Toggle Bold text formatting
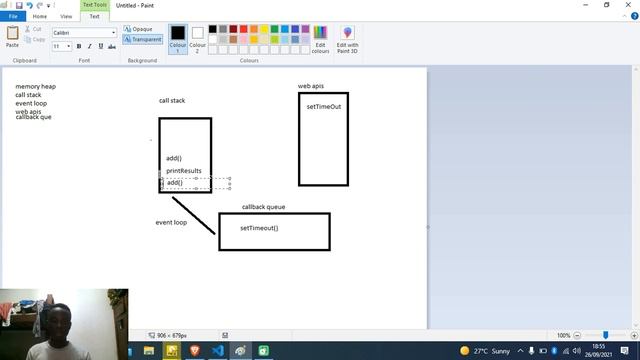The image size is (640, 360). 79,47
